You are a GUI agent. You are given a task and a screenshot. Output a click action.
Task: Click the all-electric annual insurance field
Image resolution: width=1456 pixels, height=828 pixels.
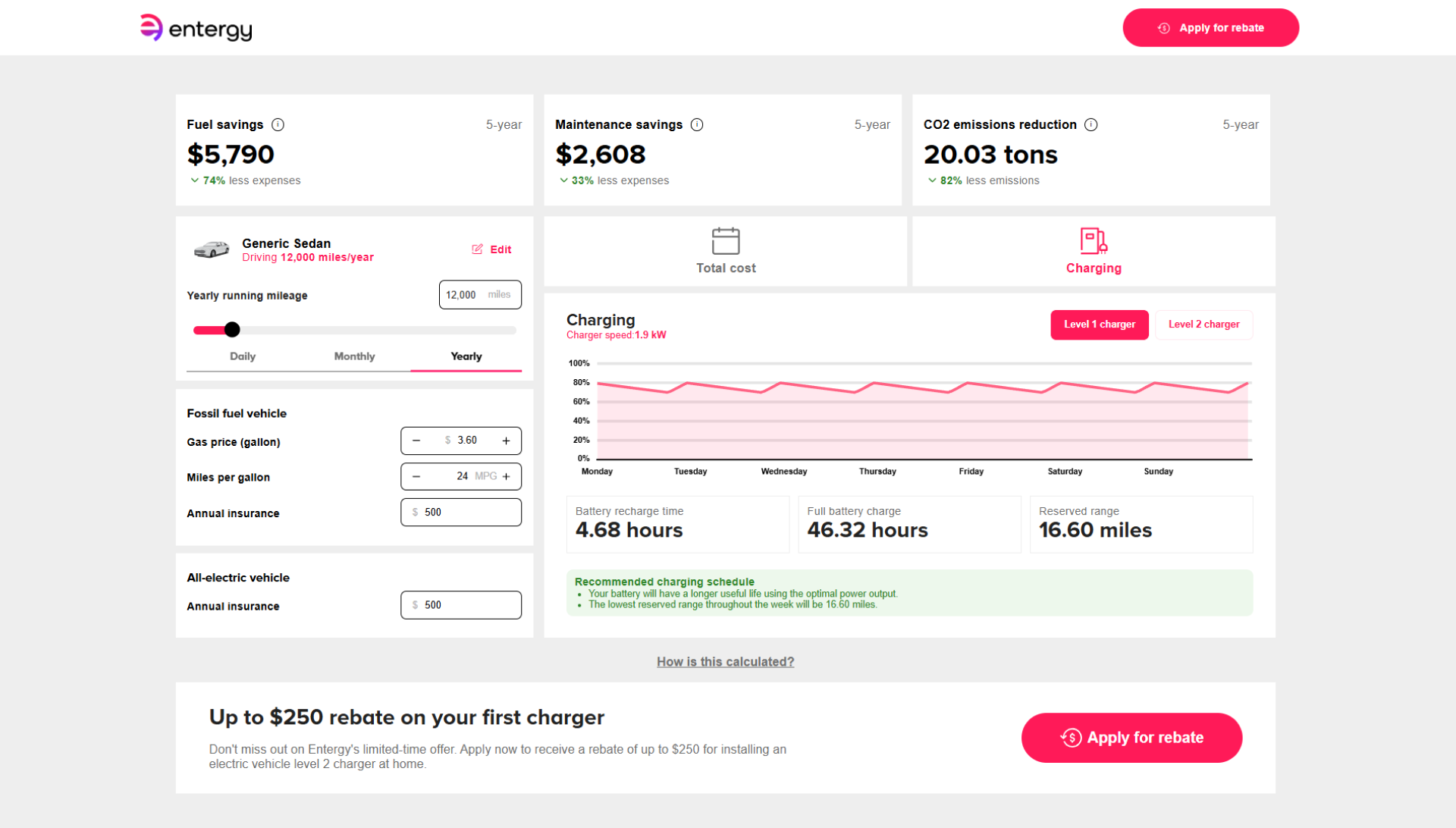coord(461,605)
